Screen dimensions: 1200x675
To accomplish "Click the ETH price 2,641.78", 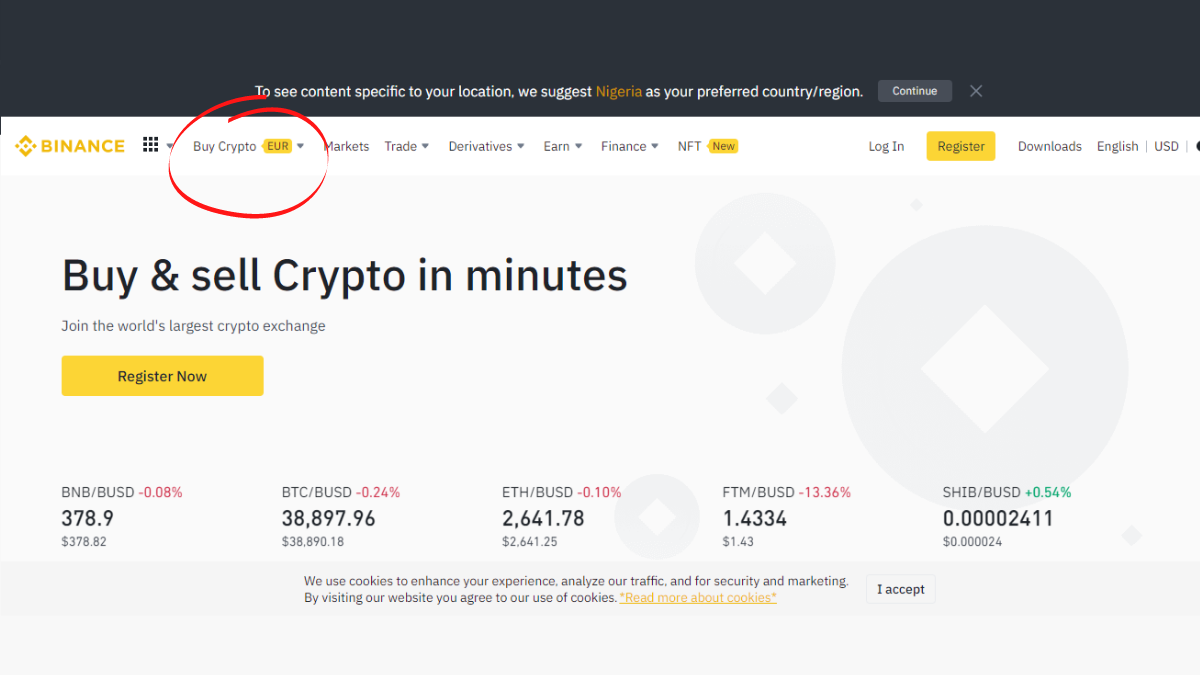I will click(543, 519).
